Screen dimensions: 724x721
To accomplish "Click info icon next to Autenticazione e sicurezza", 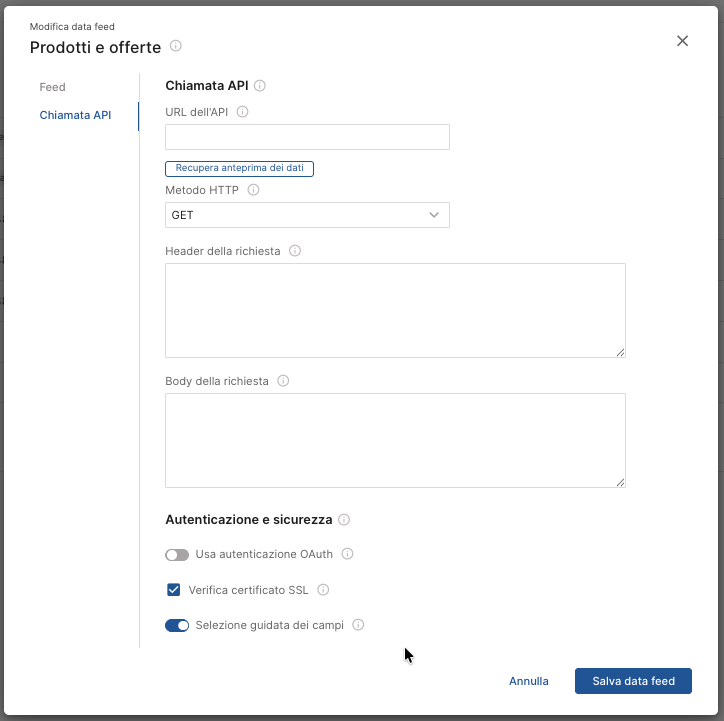I will [344, 520].
